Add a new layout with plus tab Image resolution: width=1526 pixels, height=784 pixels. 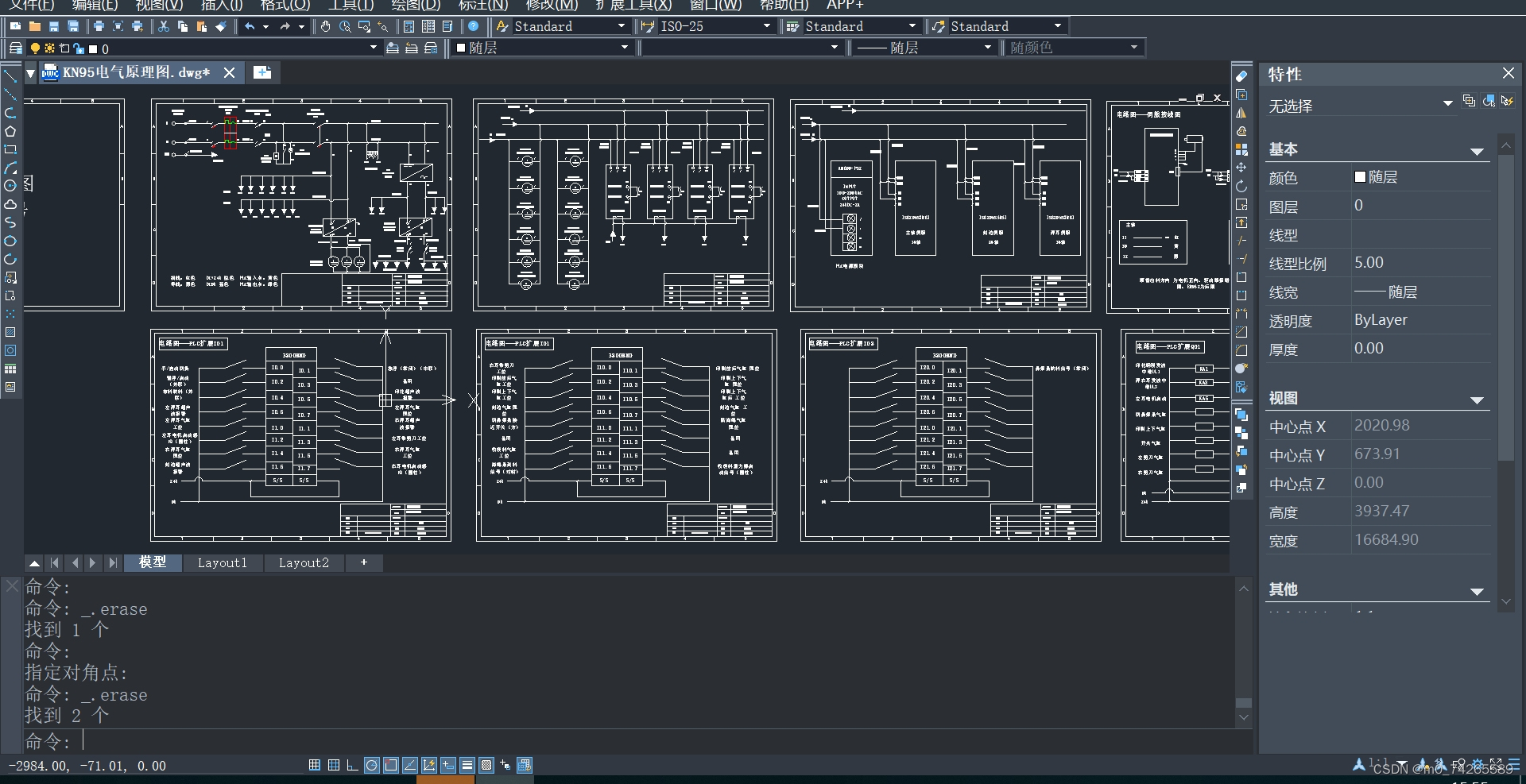point(364,562)
